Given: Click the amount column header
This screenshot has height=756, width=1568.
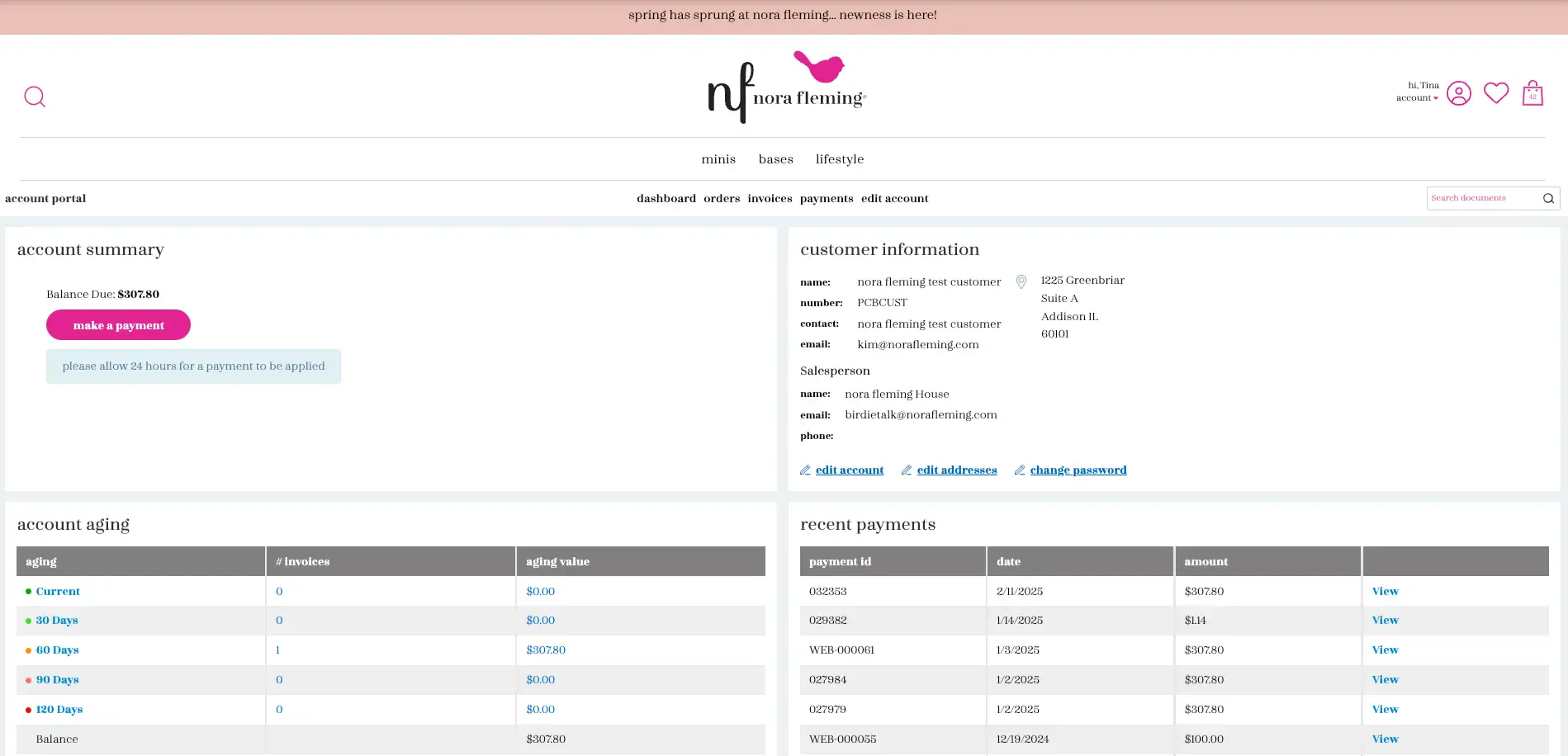Looking at the screenshot, I should click(x=1267, y=561).
